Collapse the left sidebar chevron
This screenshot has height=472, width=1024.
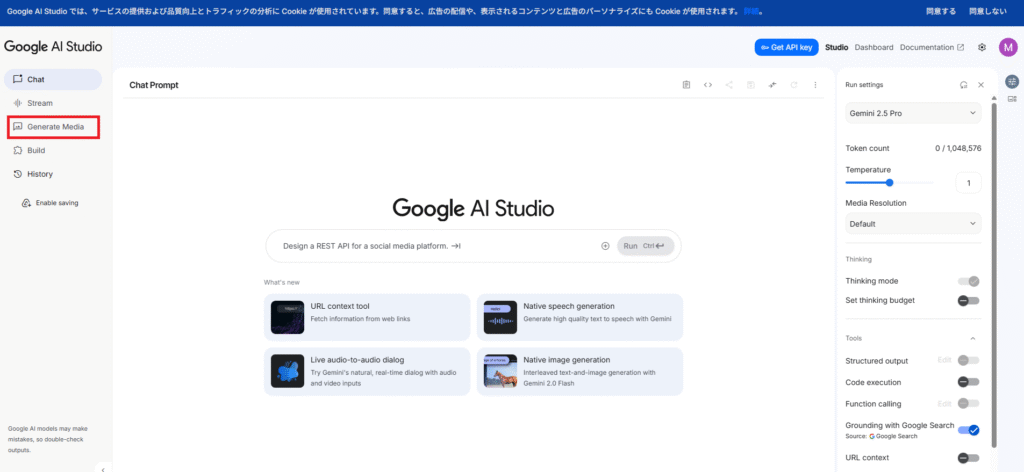point(104,468)
